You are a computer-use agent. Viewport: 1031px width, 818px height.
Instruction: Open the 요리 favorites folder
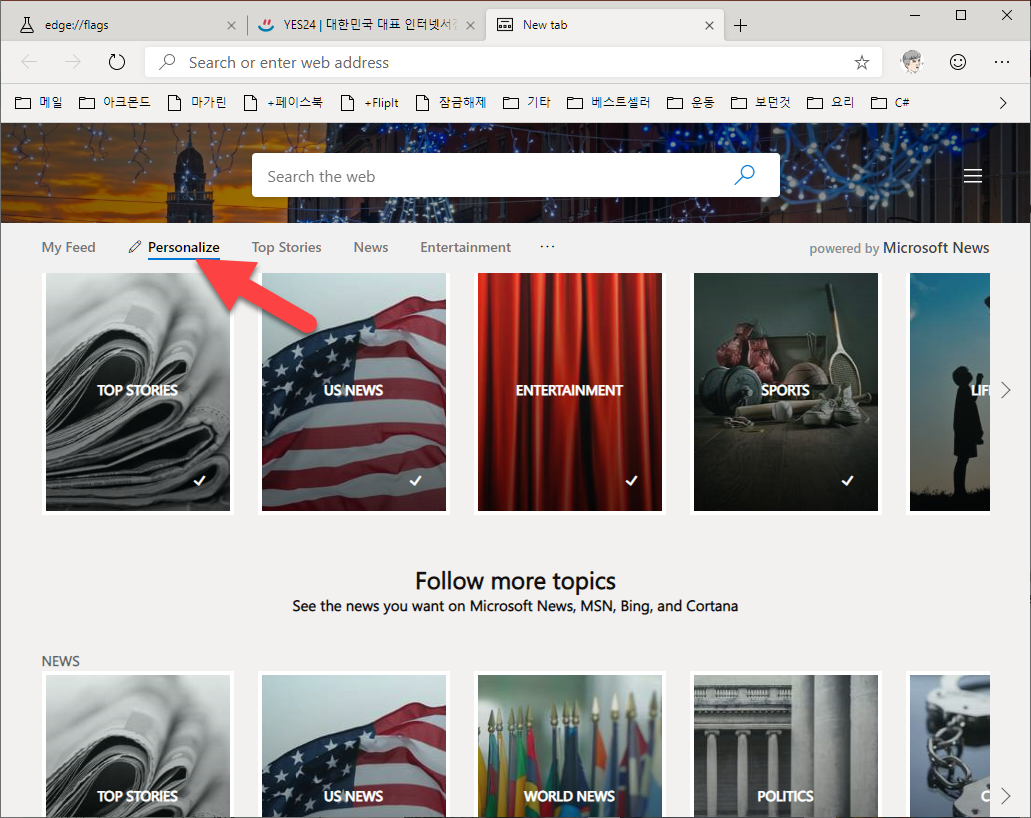point(830,103)
